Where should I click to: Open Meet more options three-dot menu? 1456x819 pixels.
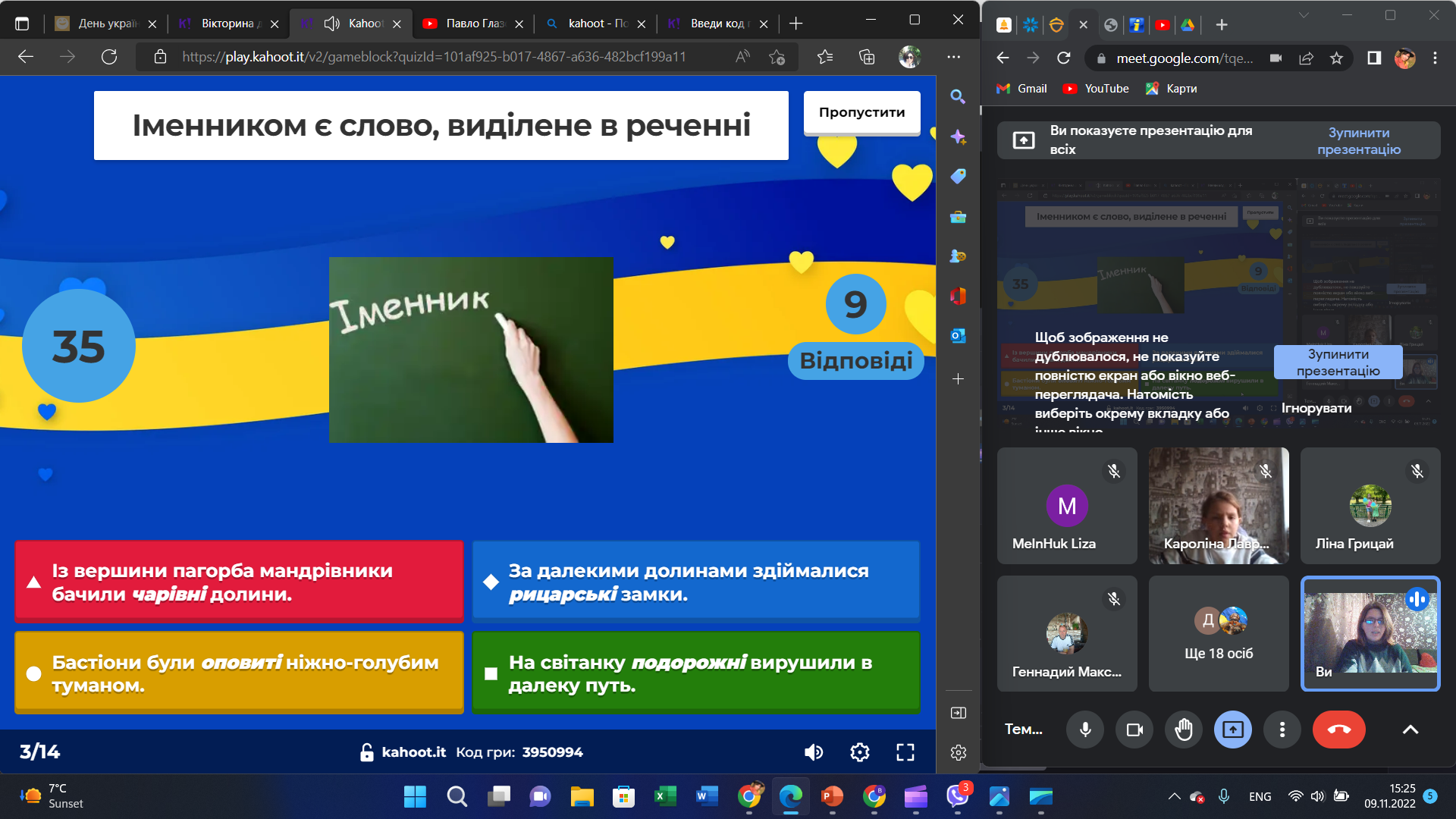(1282, 730)
